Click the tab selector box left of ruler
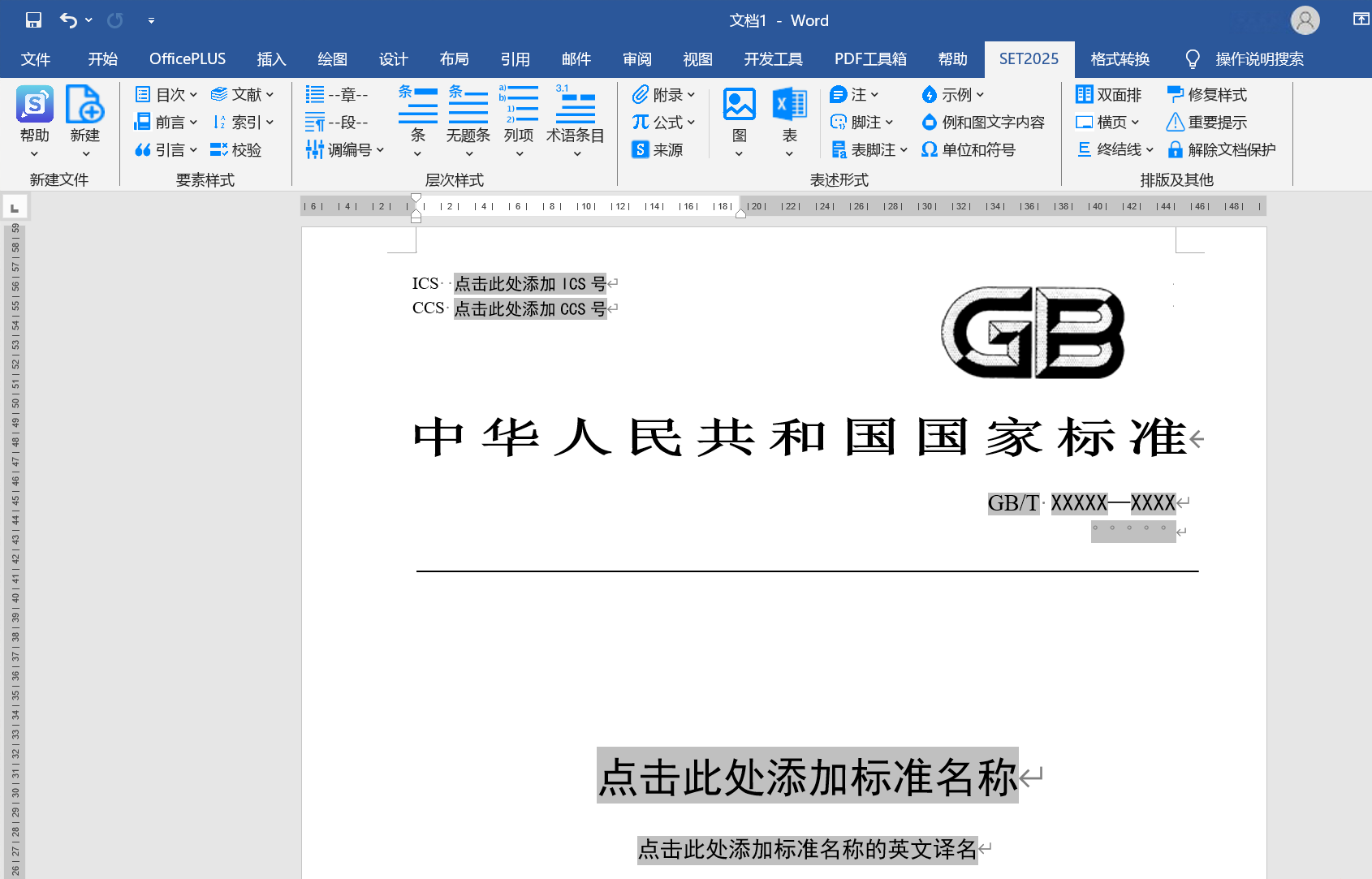1372x879 pixels. [15, 208]
